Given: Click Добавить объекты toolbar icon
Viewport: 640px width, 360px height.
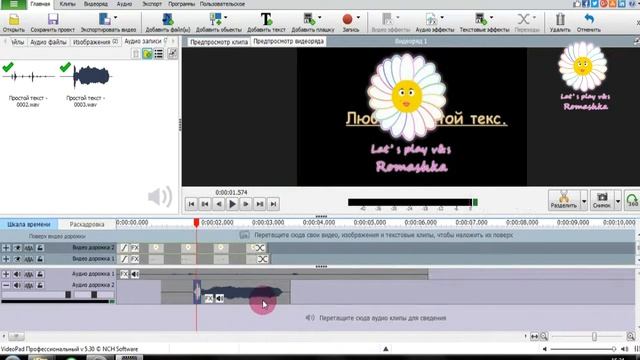Looking at the screenshot, I should (x=215, y=19).
